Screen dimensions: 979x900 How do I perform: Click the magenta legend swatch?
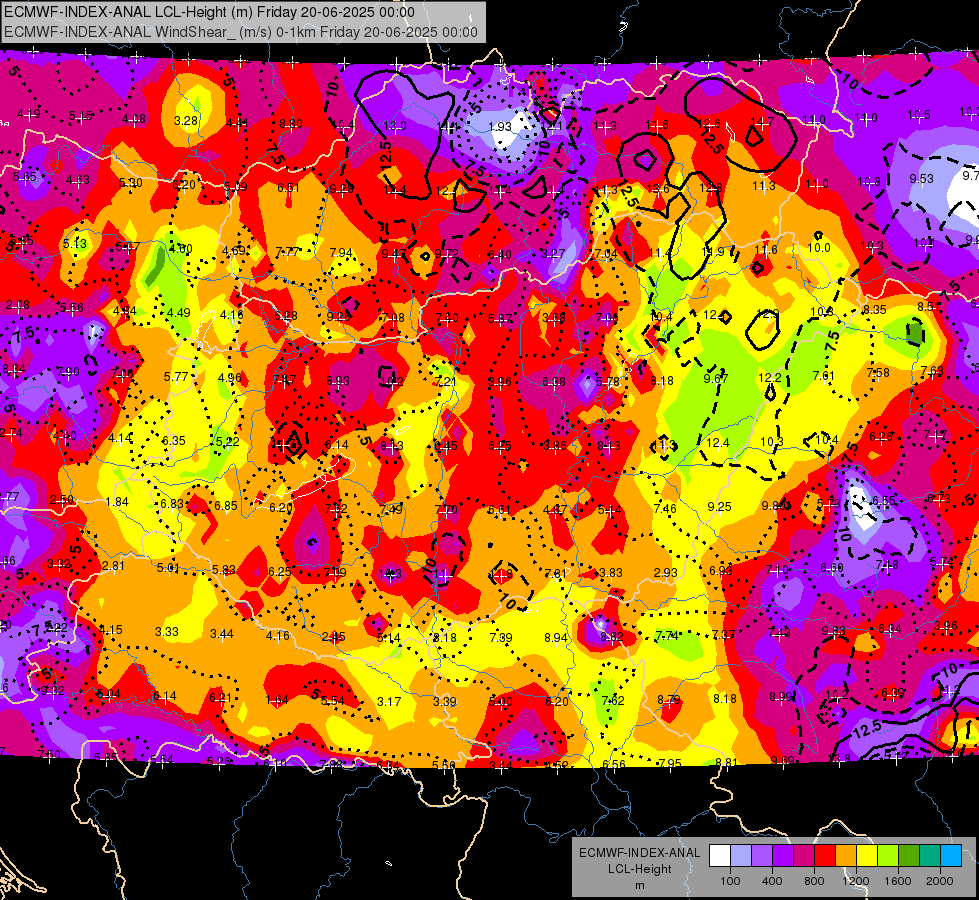[x=804, y=856]
